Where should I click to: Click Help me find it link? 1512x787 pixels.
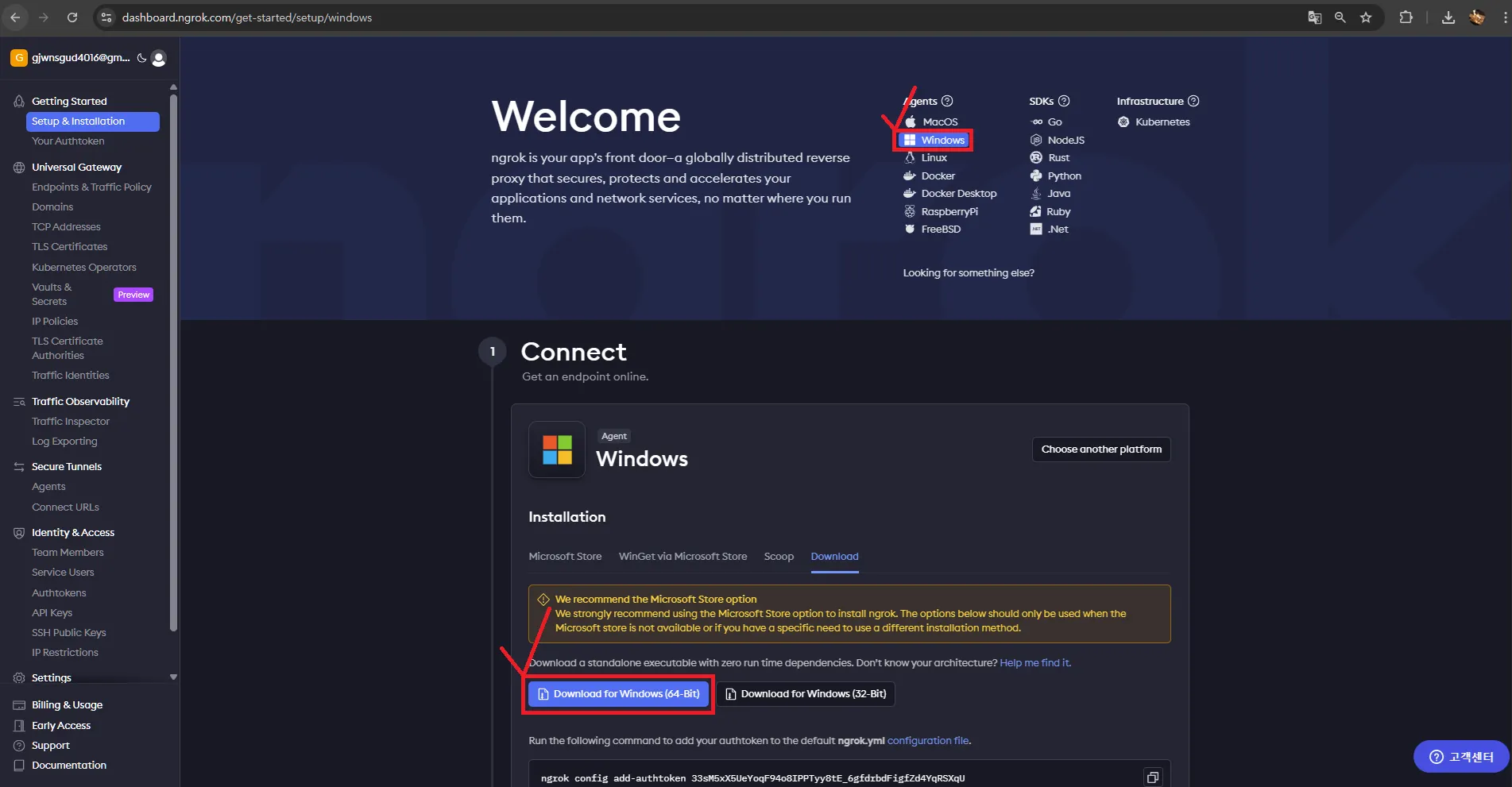(1035, 662)
